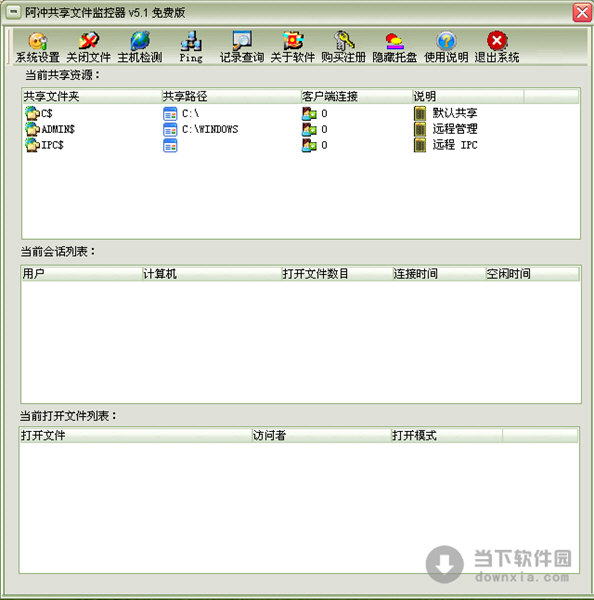Screen dimensions: 594x600
Task: Click the 远程管理 description text
Action: [455, 129]
